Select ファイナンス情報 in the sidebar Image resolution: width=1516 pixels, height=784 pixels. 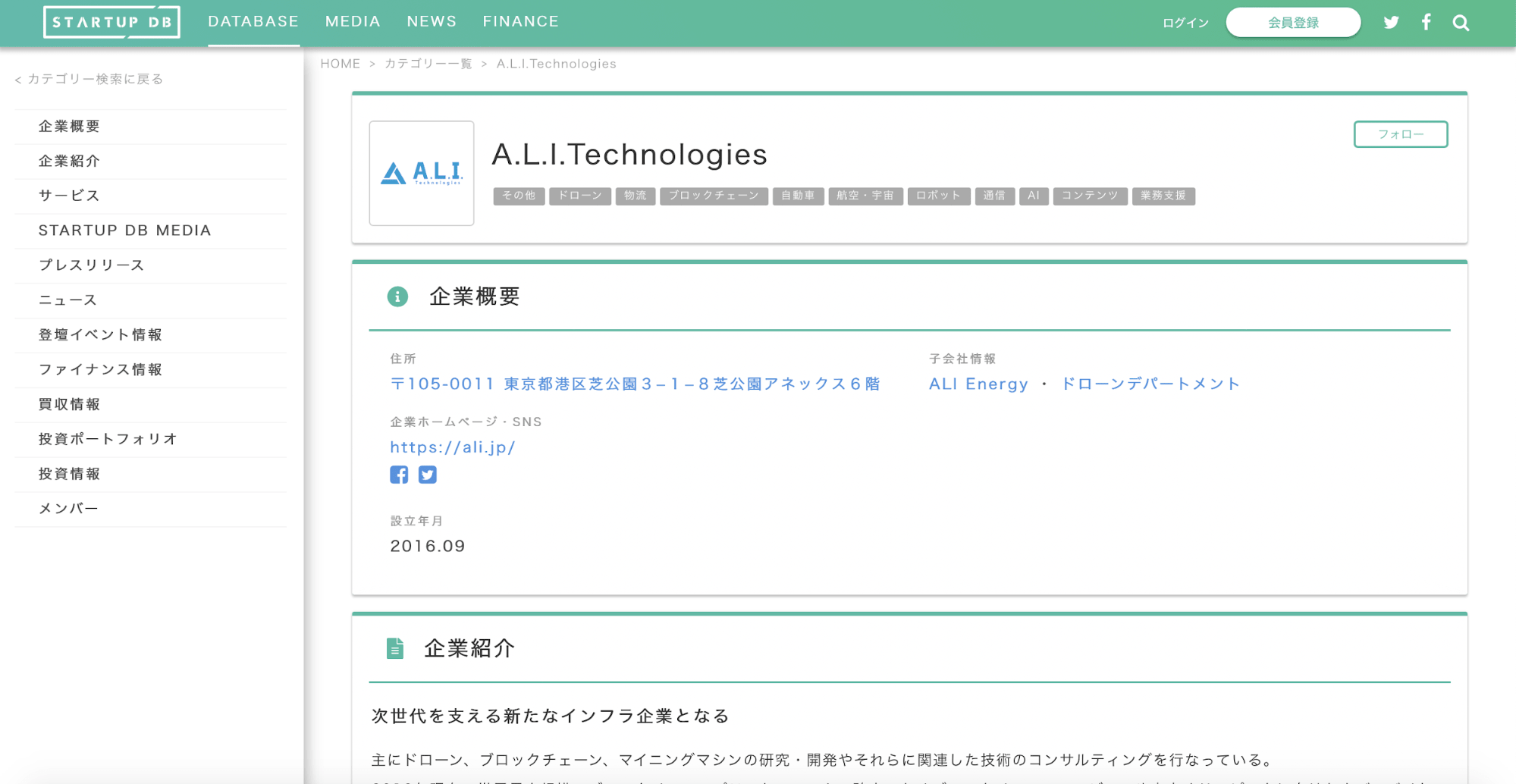(x=150, y=370)
